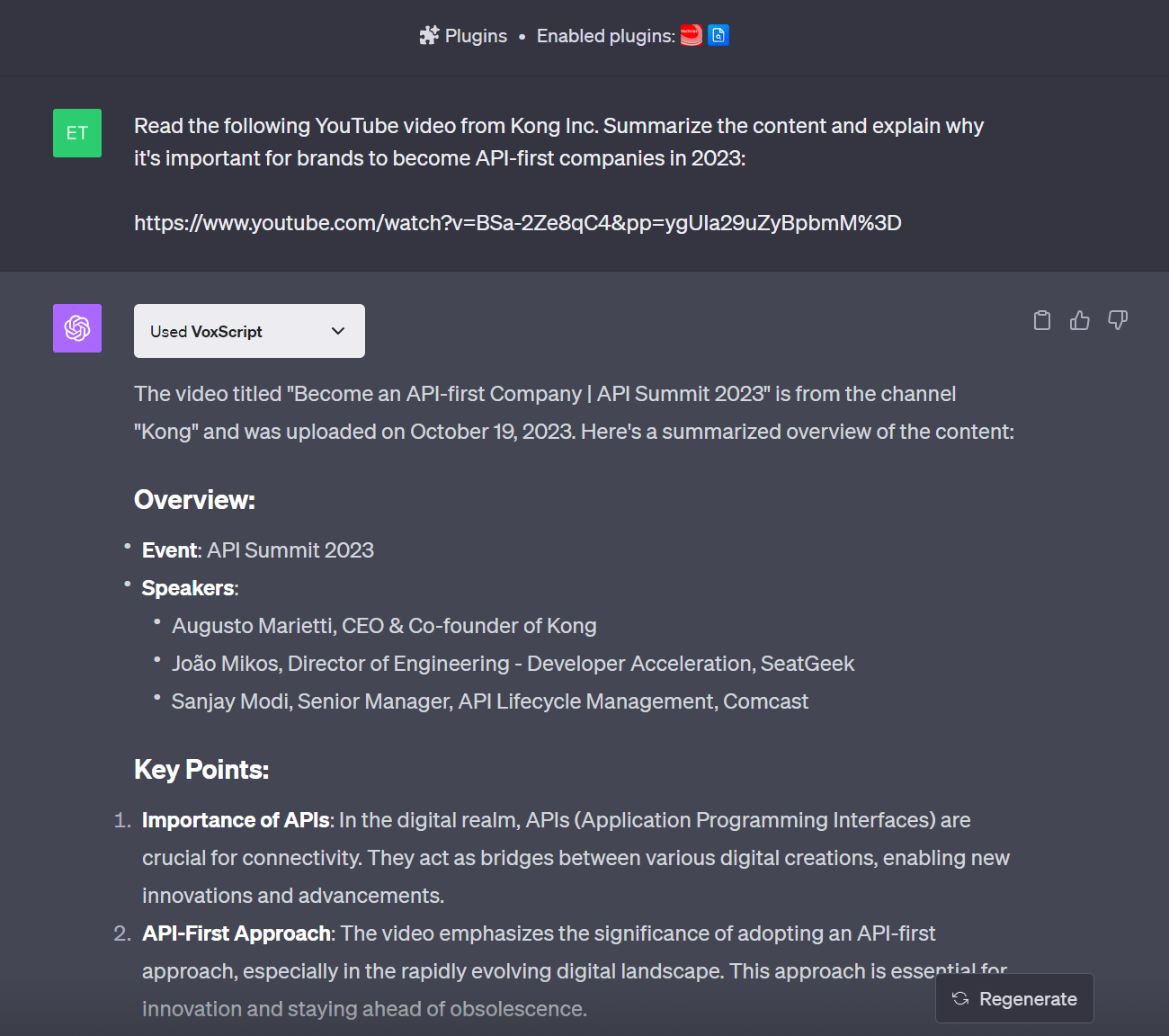The image size is (1169, 1036).
Task: Click the blue document plugin icon
Action: pos(718,36)
